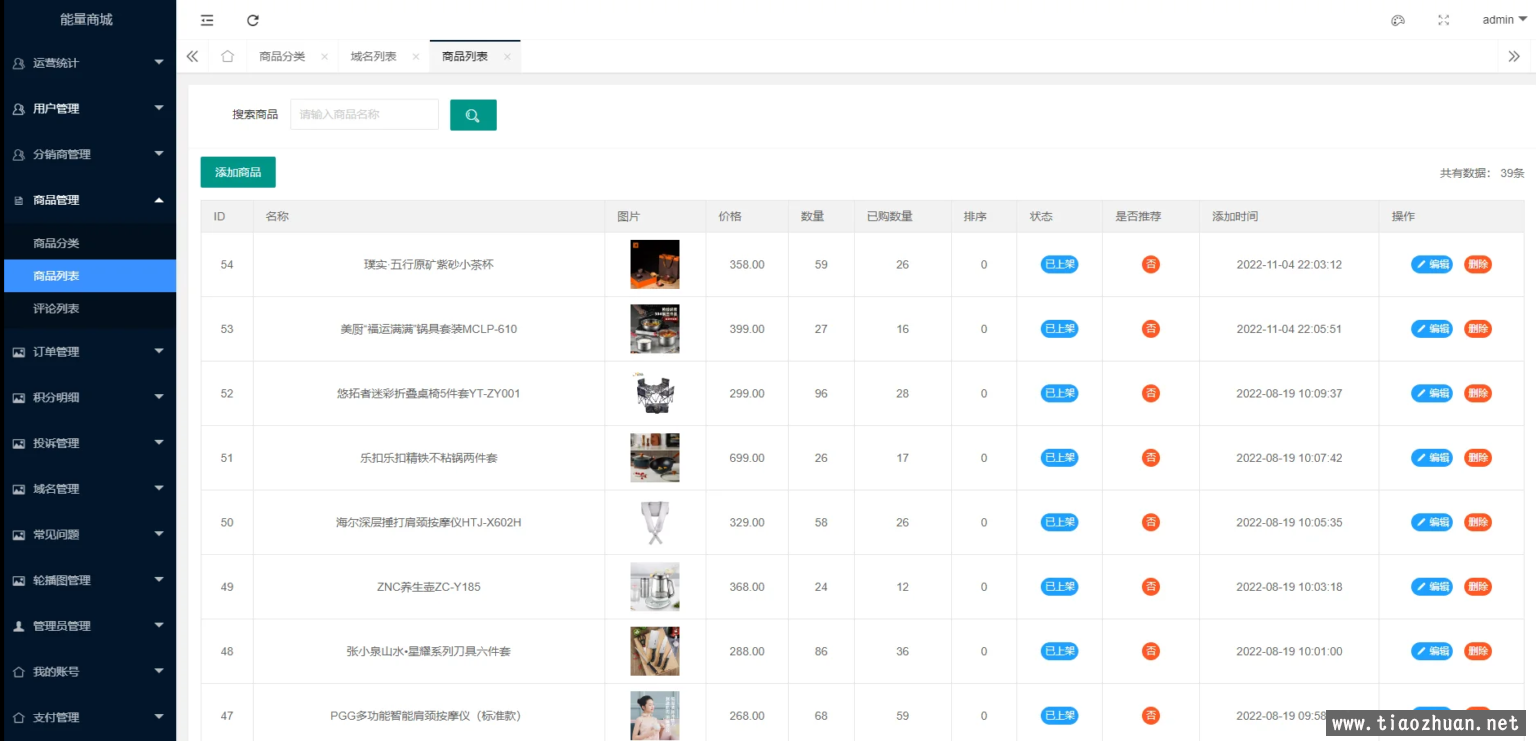Delete product ID 48
This screenshot has height=741, width=1536.
click(x=1478, y=651)
